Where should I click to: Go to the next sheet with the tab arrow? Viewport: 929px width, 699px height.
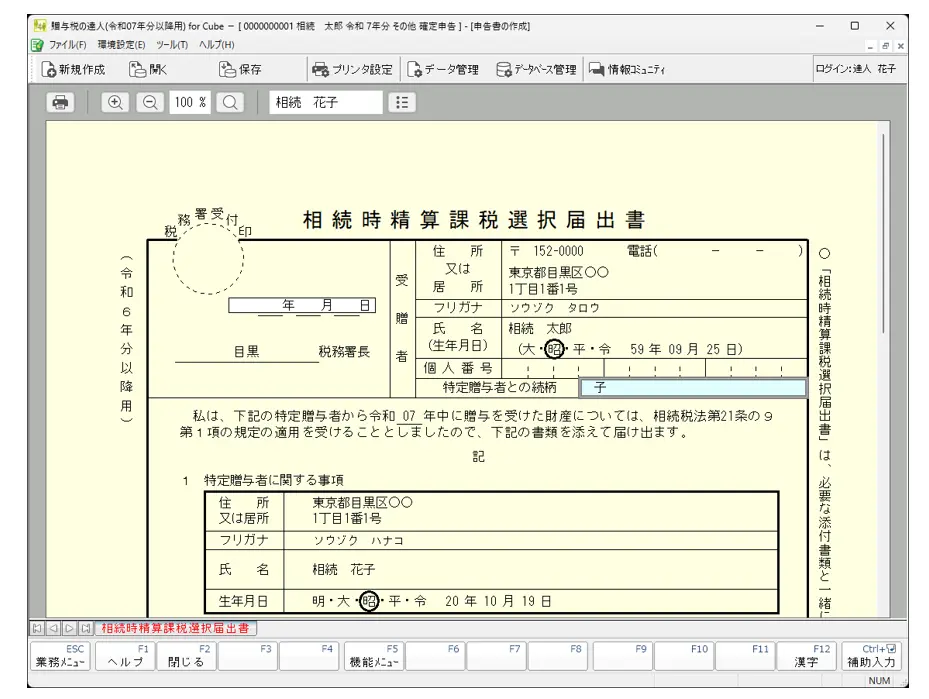(x=69, y=628)
